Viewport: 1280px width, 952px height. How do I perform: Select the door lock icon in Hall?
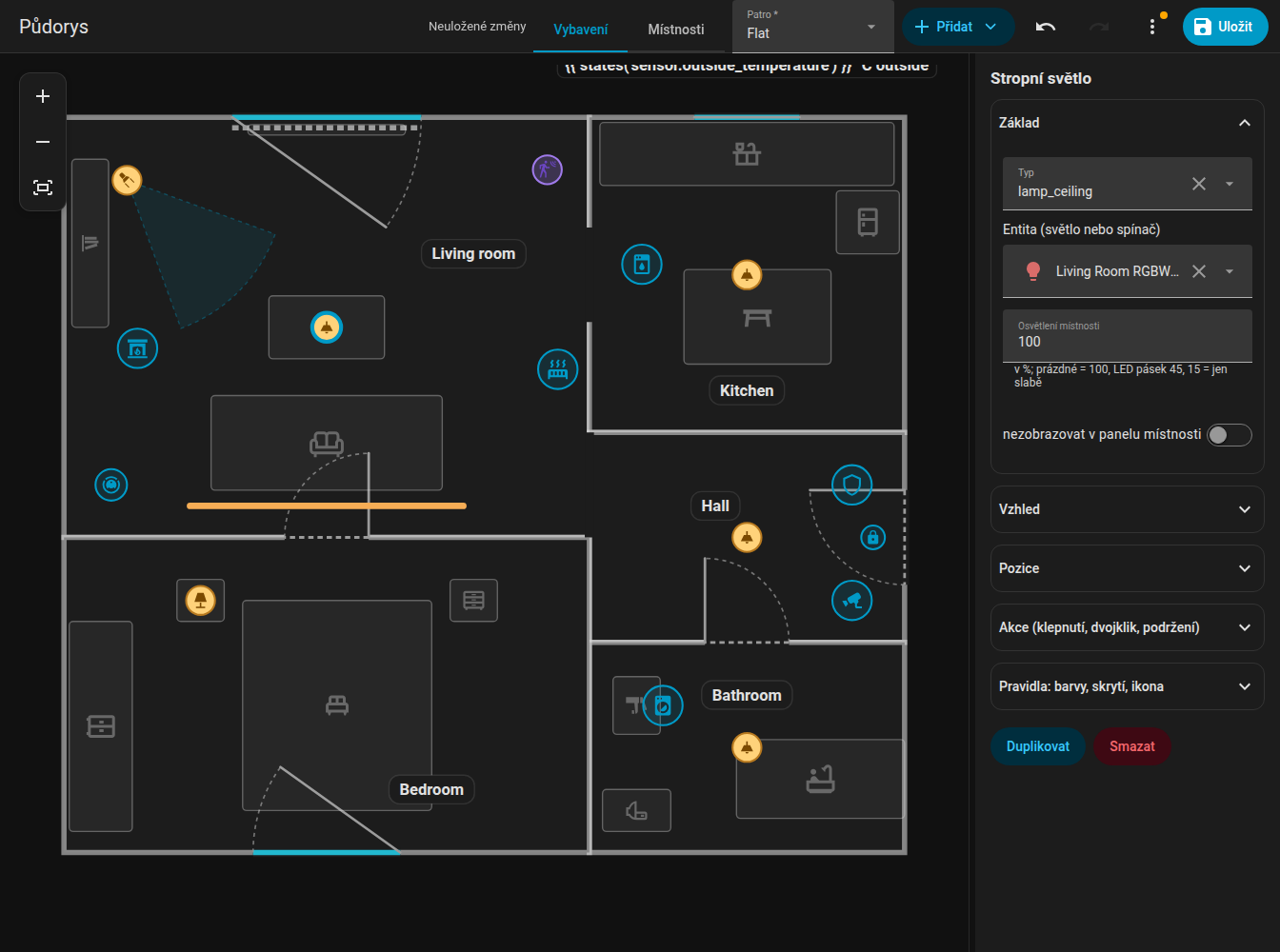coord(873,538)
